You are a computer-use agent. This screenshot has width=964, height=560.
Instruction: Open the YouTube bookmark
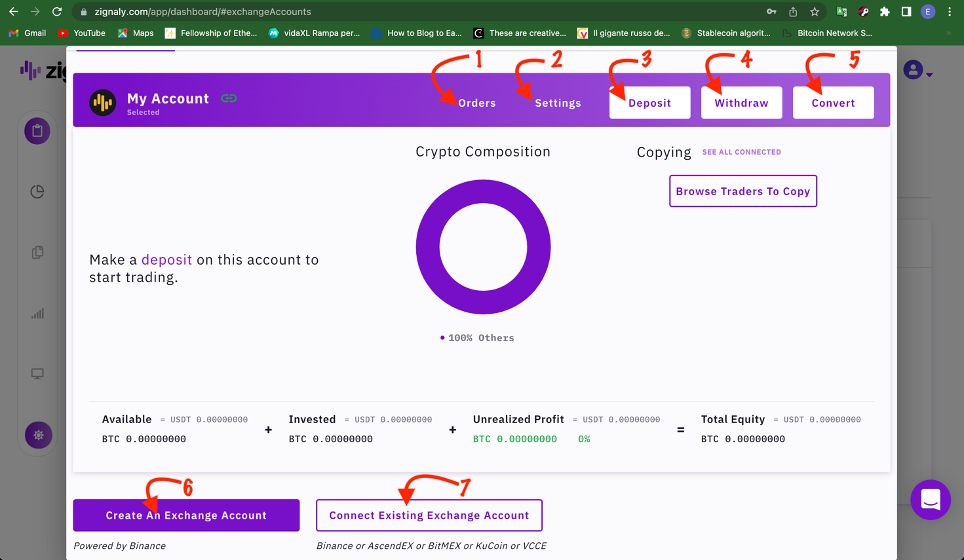(81, 33)
